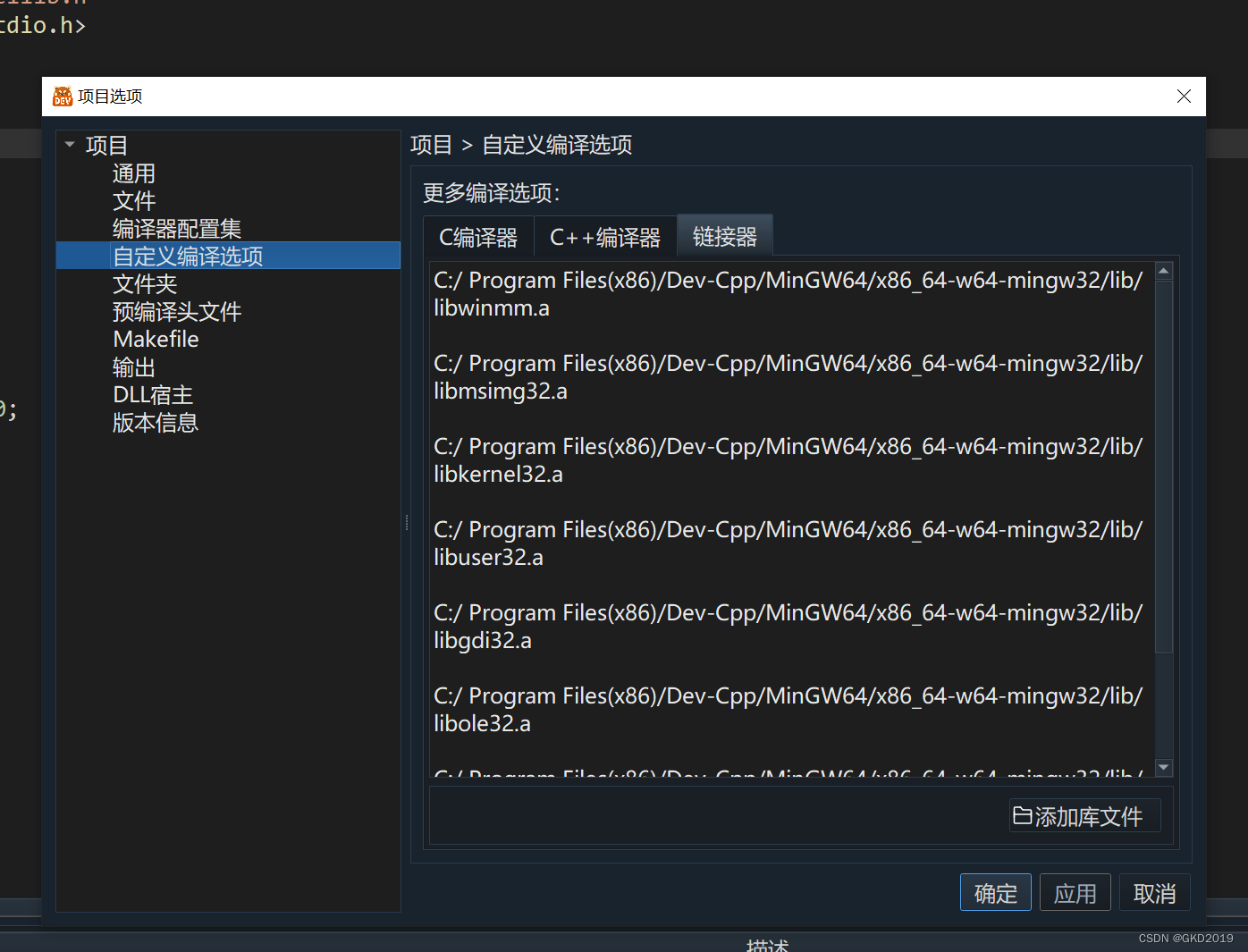Click the 确定 button
This screenshot has height=952, width=1248.
pyautogui.click(x=995, y=892)
